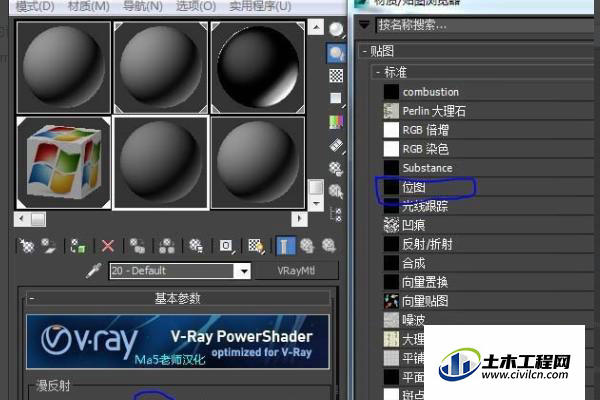Click the Get Material icon
The width and height of the screenshot is (600, 400).
point(26,246)
